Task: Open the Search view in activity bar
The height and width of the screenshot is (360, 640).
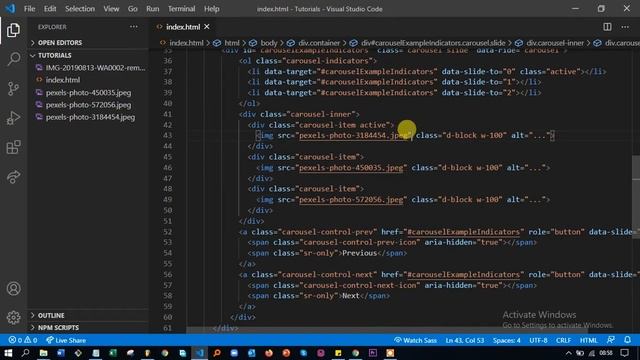Action: [13, 59]
